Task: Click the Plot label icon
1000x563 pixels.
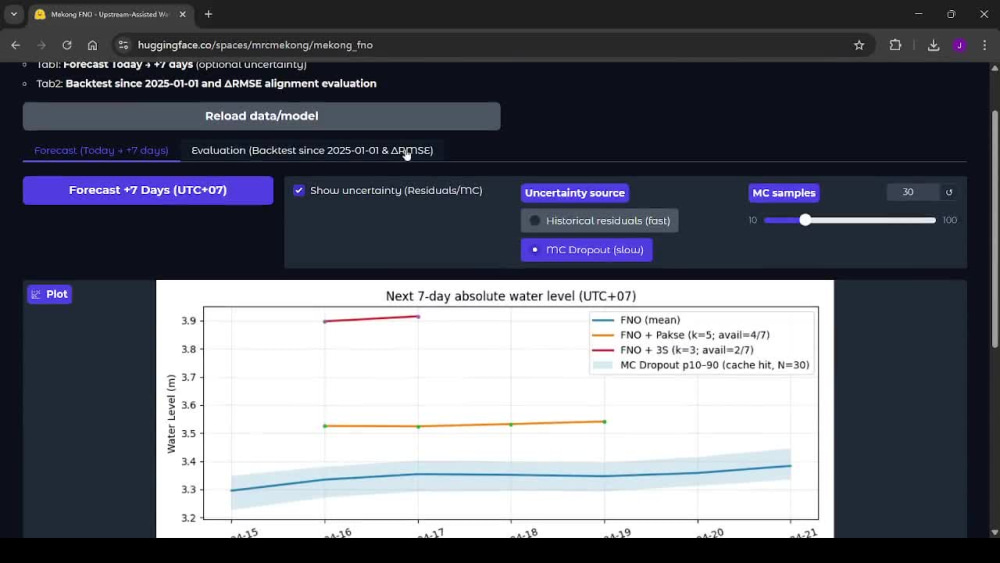Action: [36, 294]
